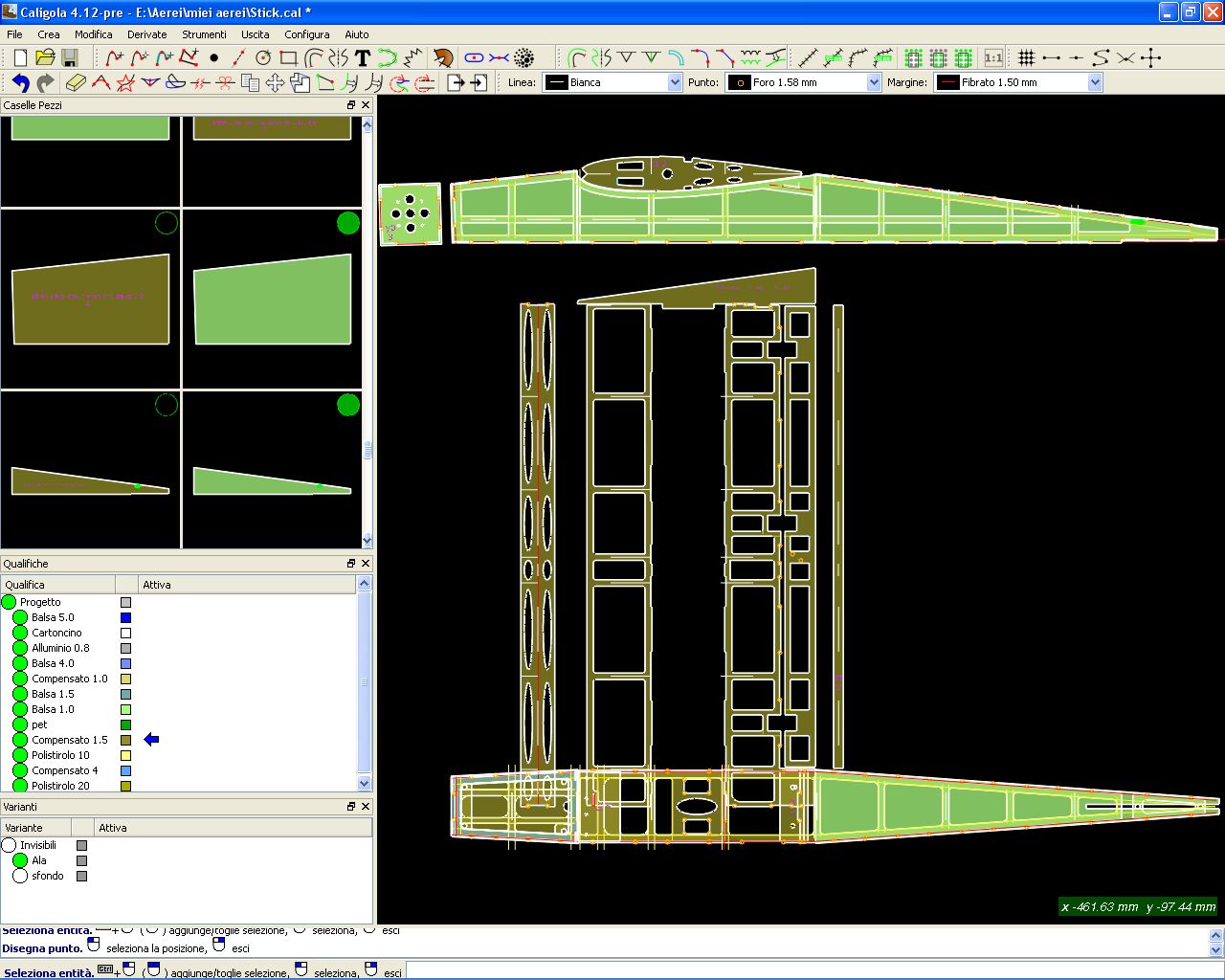1225x980 pixels.
Task: Close the Caselle Pezzi panel
Action: click(x=366, y=105)
